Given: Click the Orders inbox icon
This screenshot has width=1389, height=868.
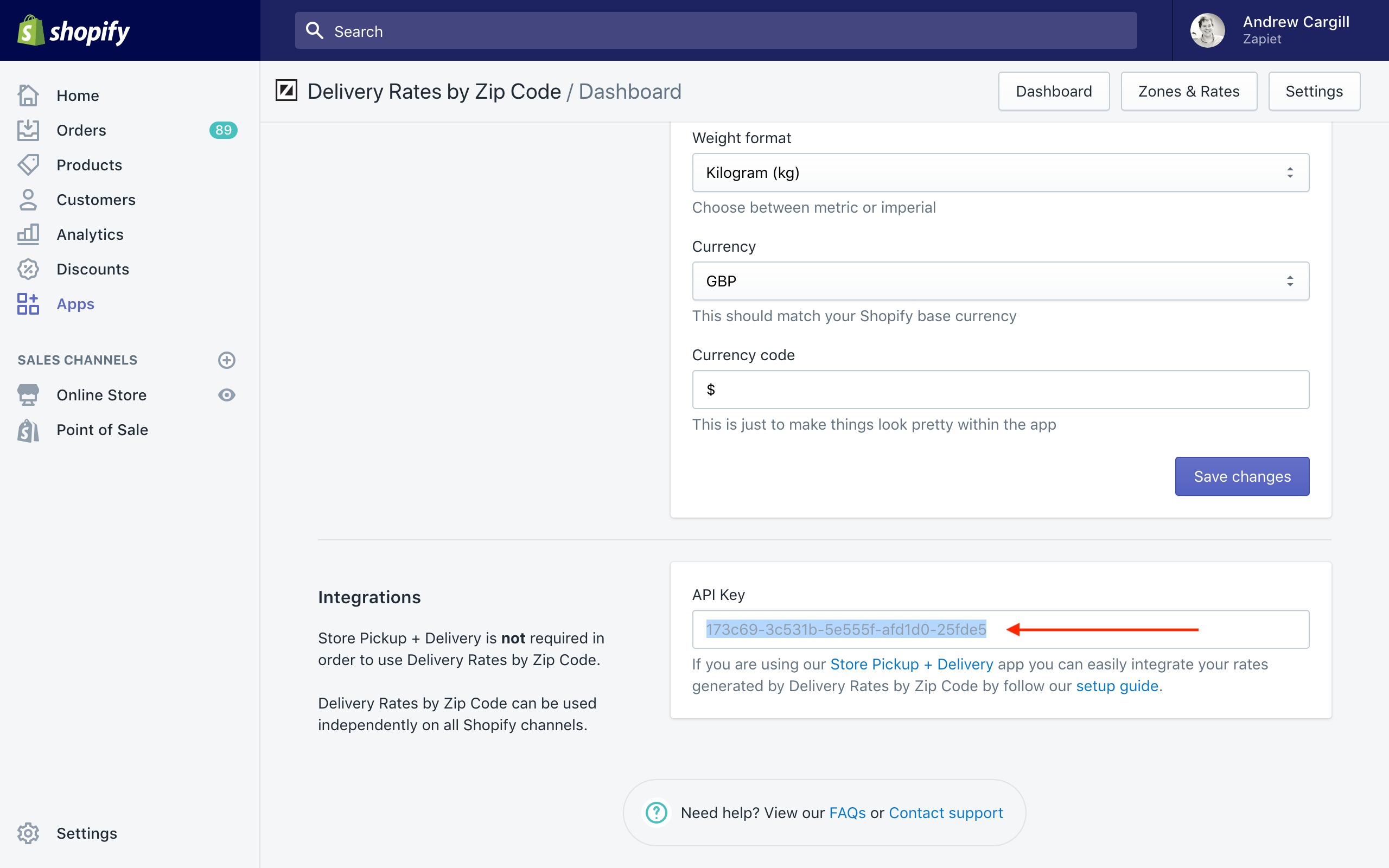Looking at the screenshot, I should tap(28, 130).
